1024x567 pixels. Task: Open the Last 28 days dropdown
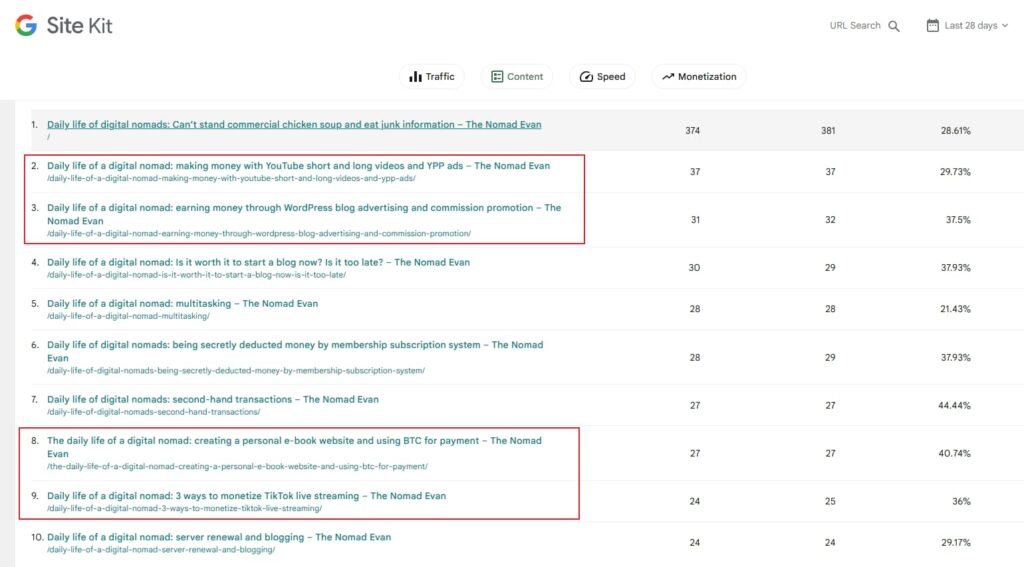pyautogui.click(x=969, y=26)
